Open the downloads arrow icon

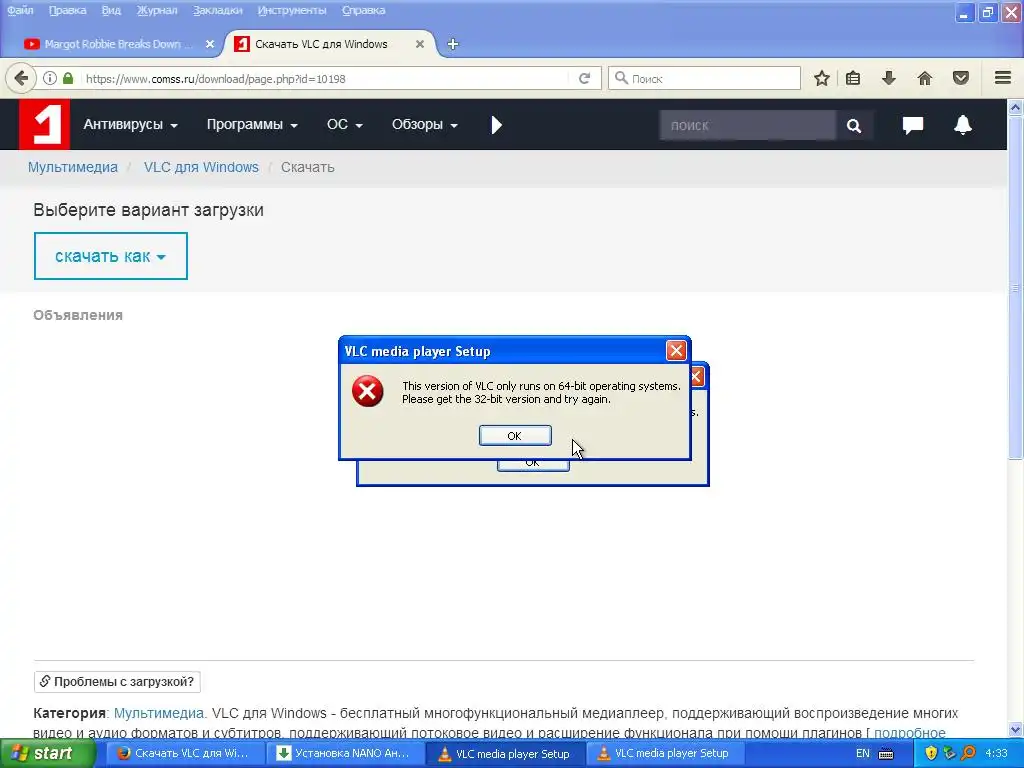[x=888, y=78]
